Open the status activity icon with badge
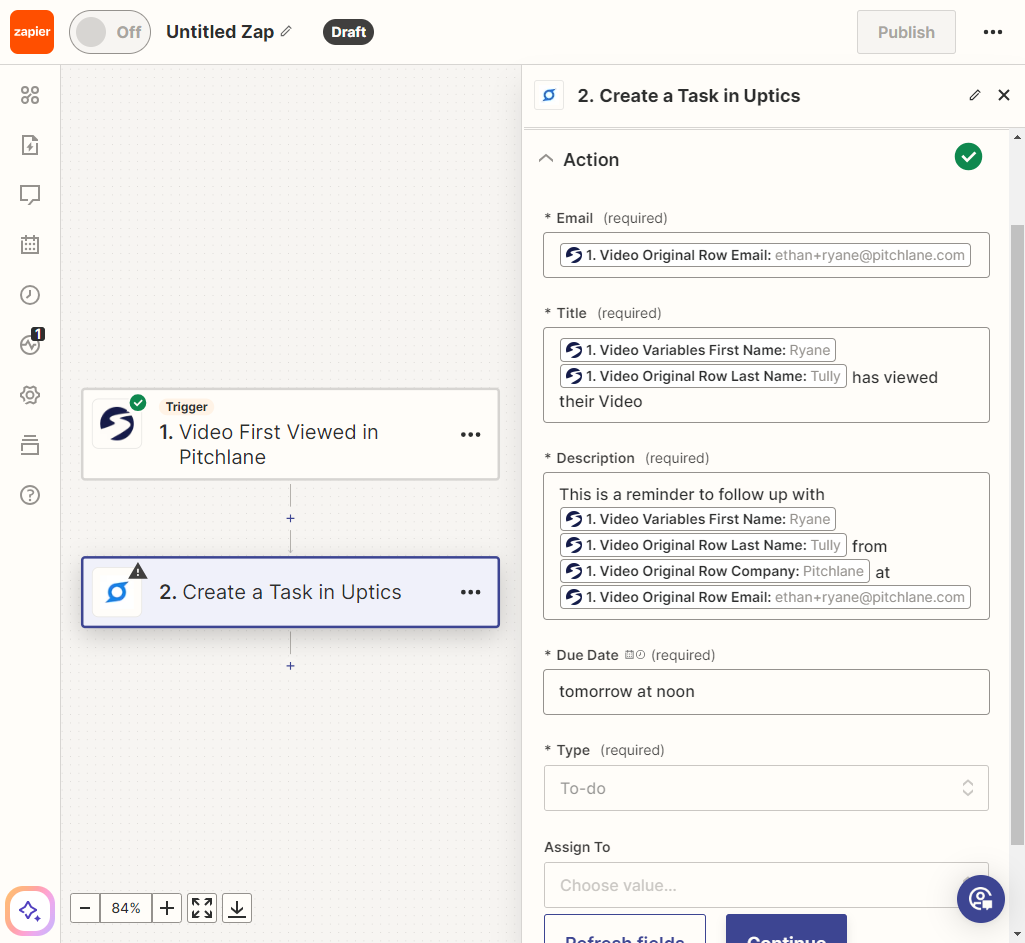Viewport: 1025px width, 943px height. [30, 344]
